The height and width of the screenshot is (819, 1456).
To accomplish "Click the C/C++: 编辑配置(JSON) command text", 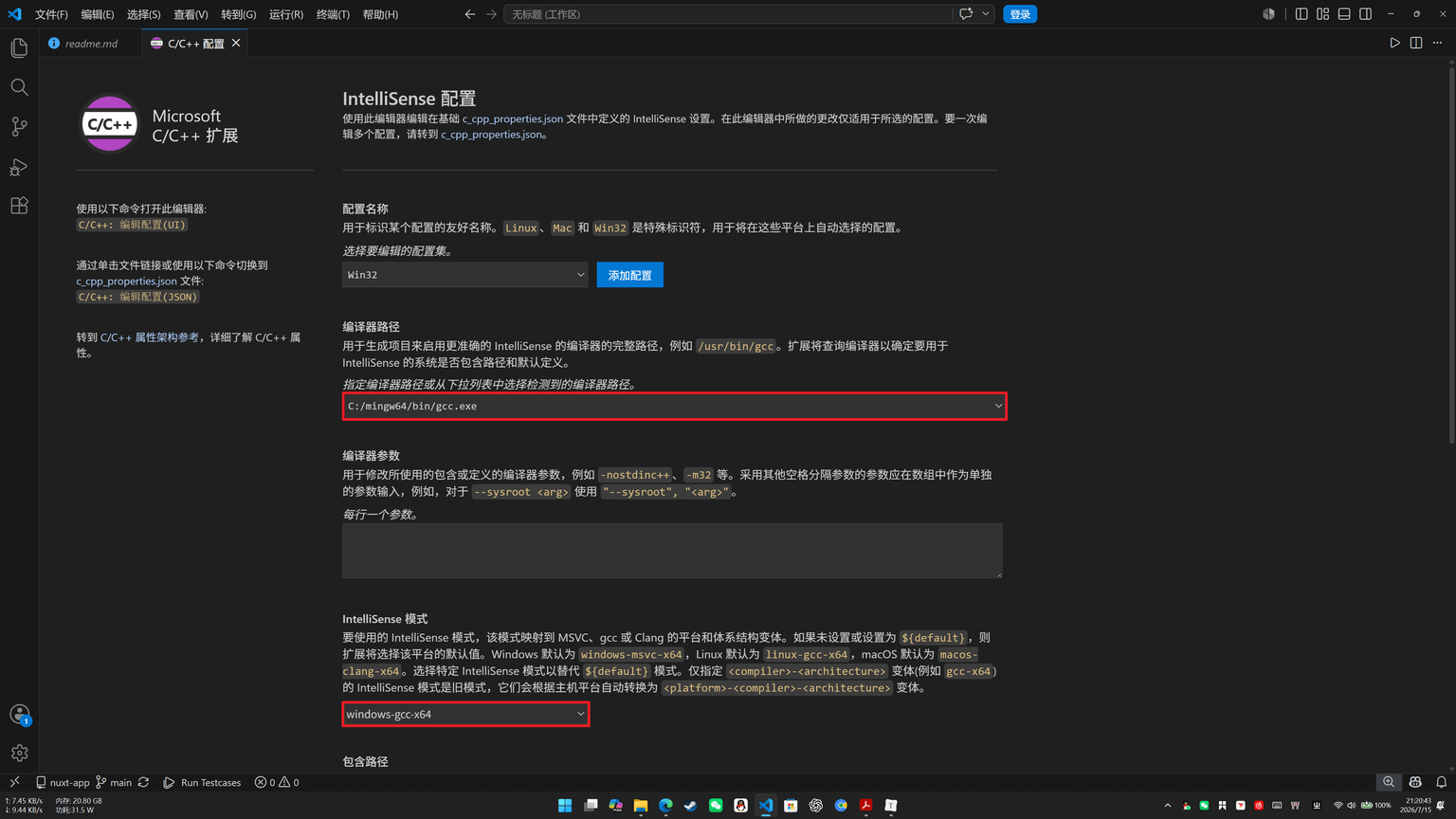I will click(138, 297).
